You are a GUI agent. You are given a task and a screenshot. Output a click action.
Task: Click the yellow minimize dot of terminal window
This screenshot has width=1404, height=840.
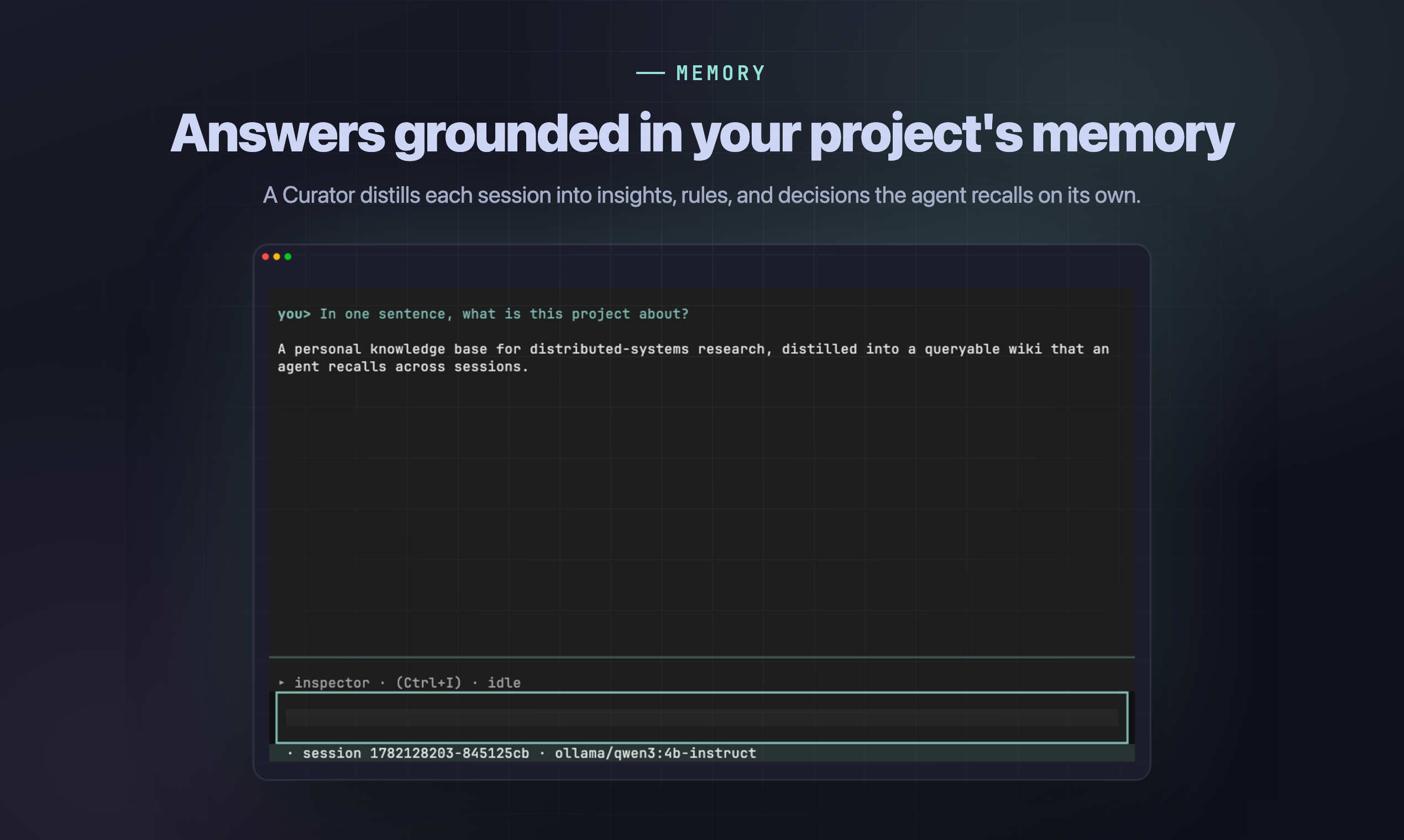tap(277, 256)
